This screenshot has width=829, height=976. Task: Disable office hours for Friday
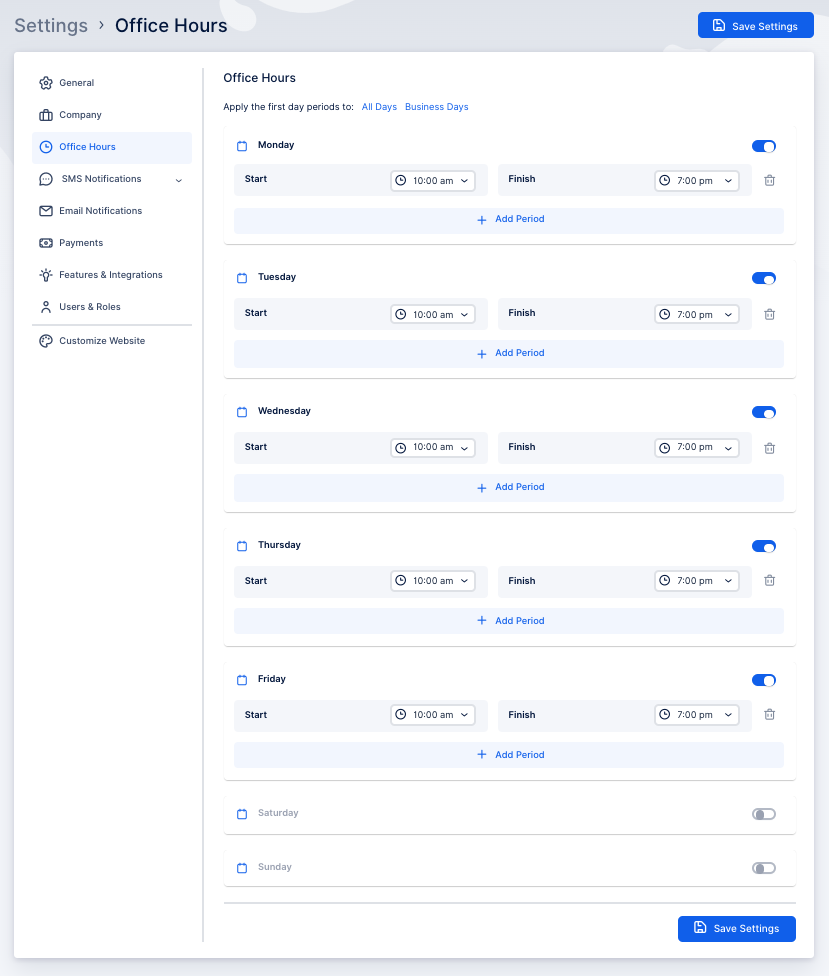[x=764, y=680]
